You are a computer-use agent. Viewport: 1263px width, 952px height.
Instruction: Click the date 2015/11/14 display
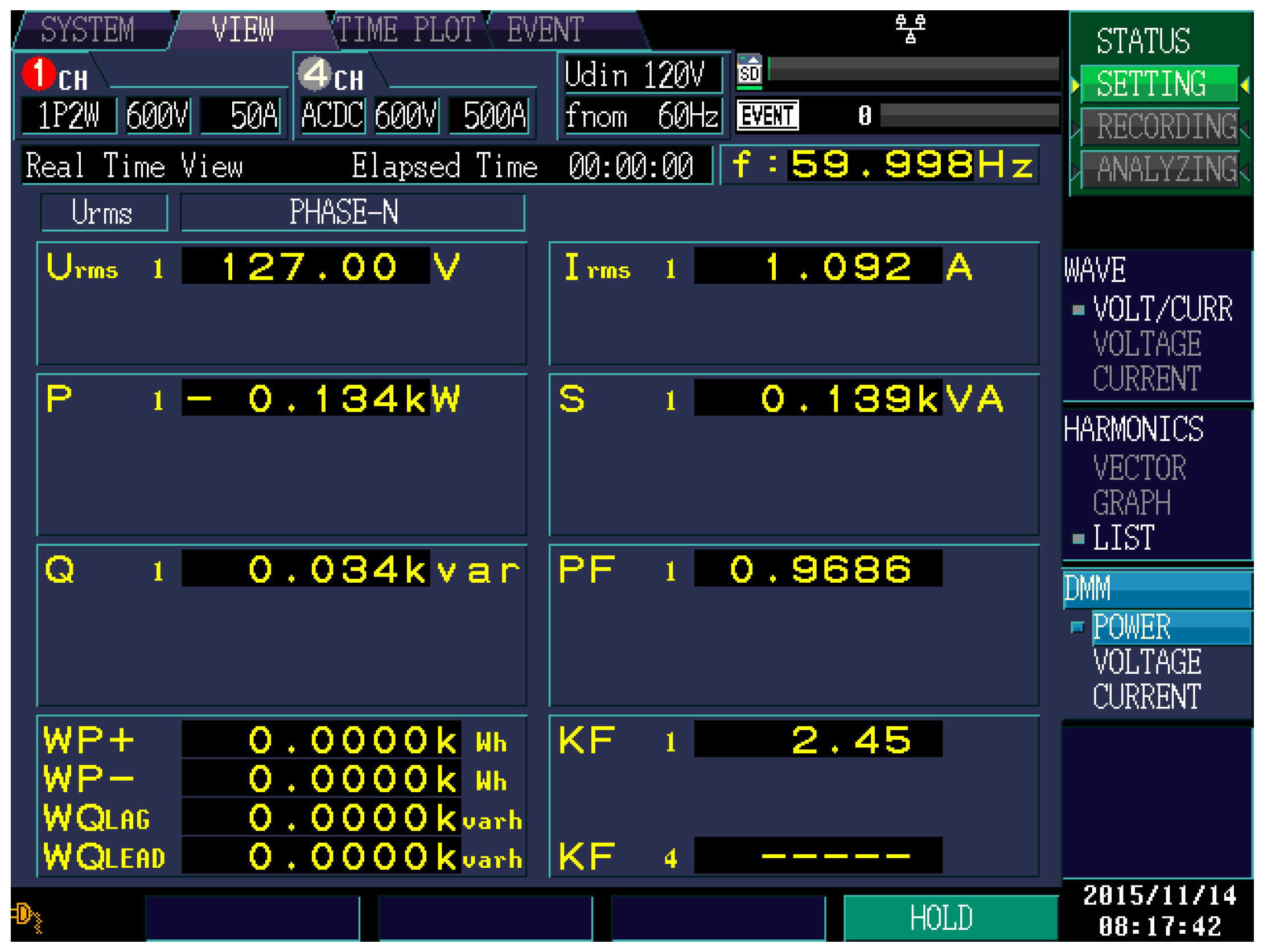pyautogui.click(x=1159, y=896)
